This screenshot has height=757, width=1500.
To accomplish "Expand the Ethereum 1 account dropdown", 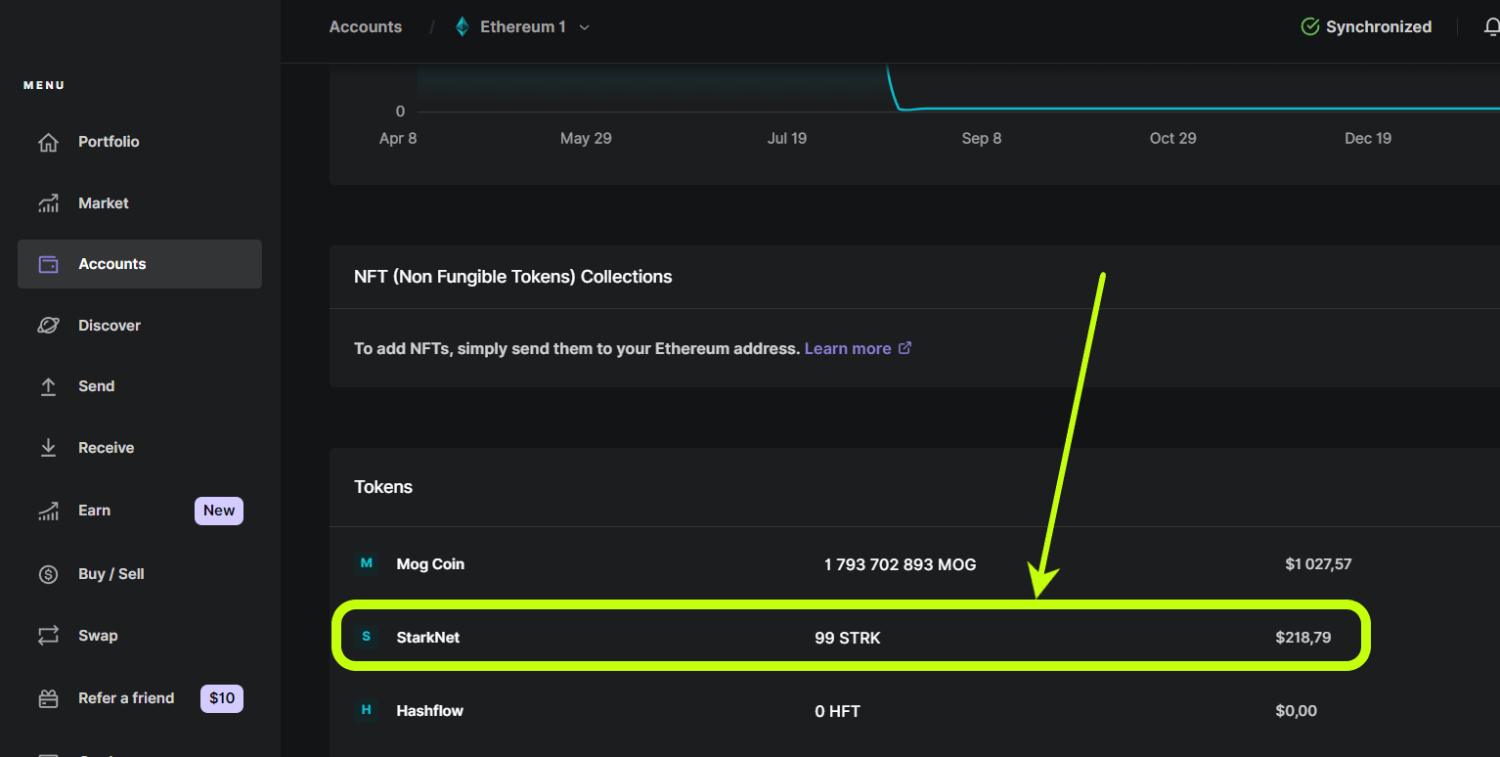I will tap(584, 27).
